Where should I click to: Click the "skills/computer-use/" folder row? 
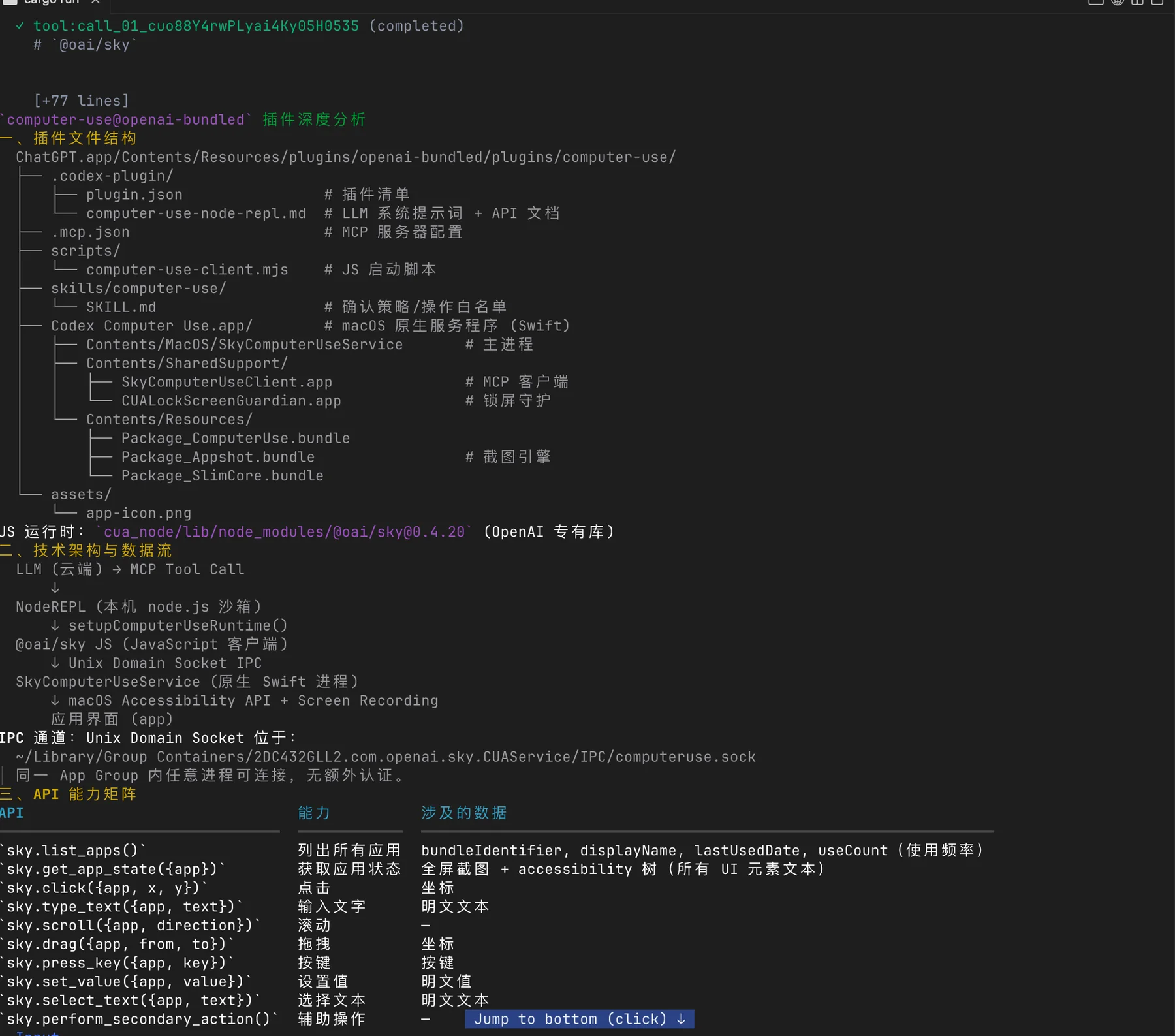click(x=138, y=288)
